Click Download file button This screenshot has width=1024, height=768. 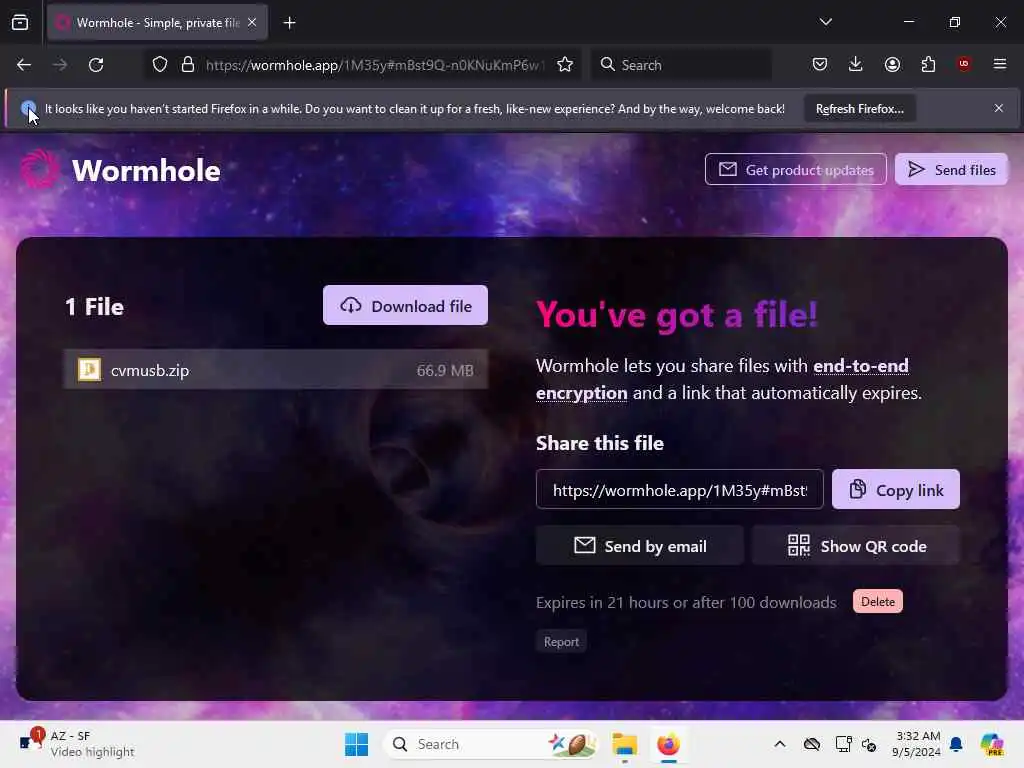pos(405,306)
